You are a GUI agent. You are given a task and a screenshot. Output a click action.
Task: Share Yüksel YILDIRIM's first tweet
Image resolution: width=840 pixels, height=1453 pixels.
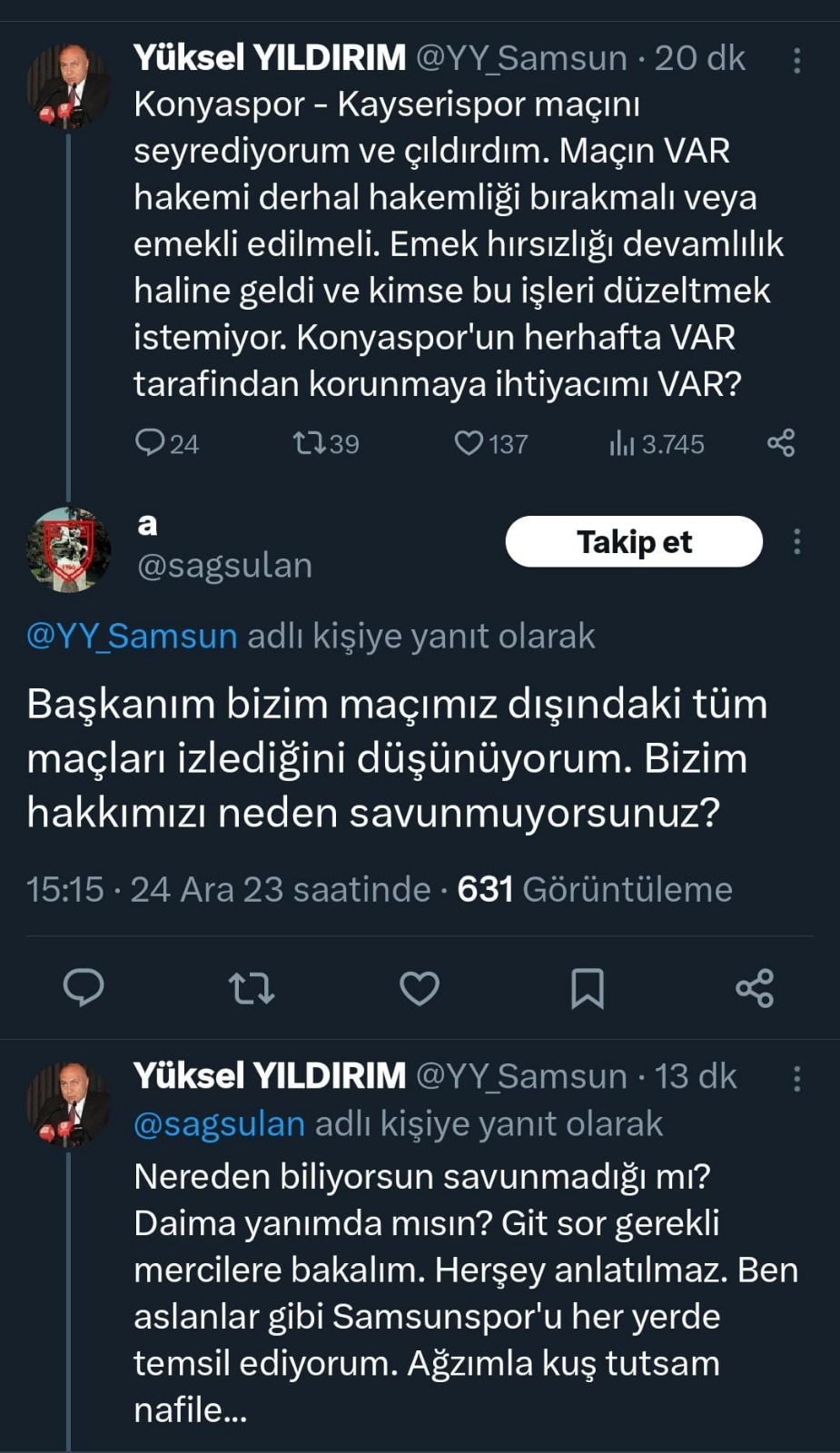[x=783, y=444]
